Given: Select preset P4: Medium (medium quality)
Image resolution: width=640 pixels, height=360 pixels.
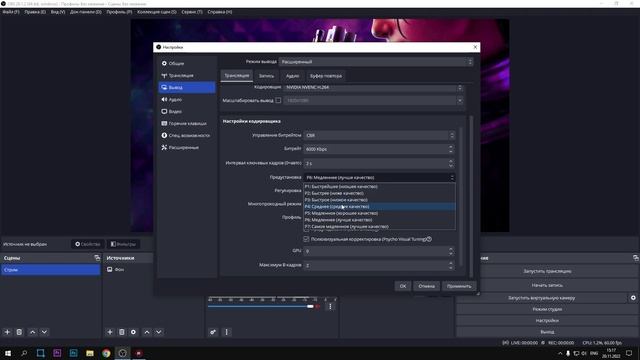Looking at the screenshot, I should tap(380, 207).
